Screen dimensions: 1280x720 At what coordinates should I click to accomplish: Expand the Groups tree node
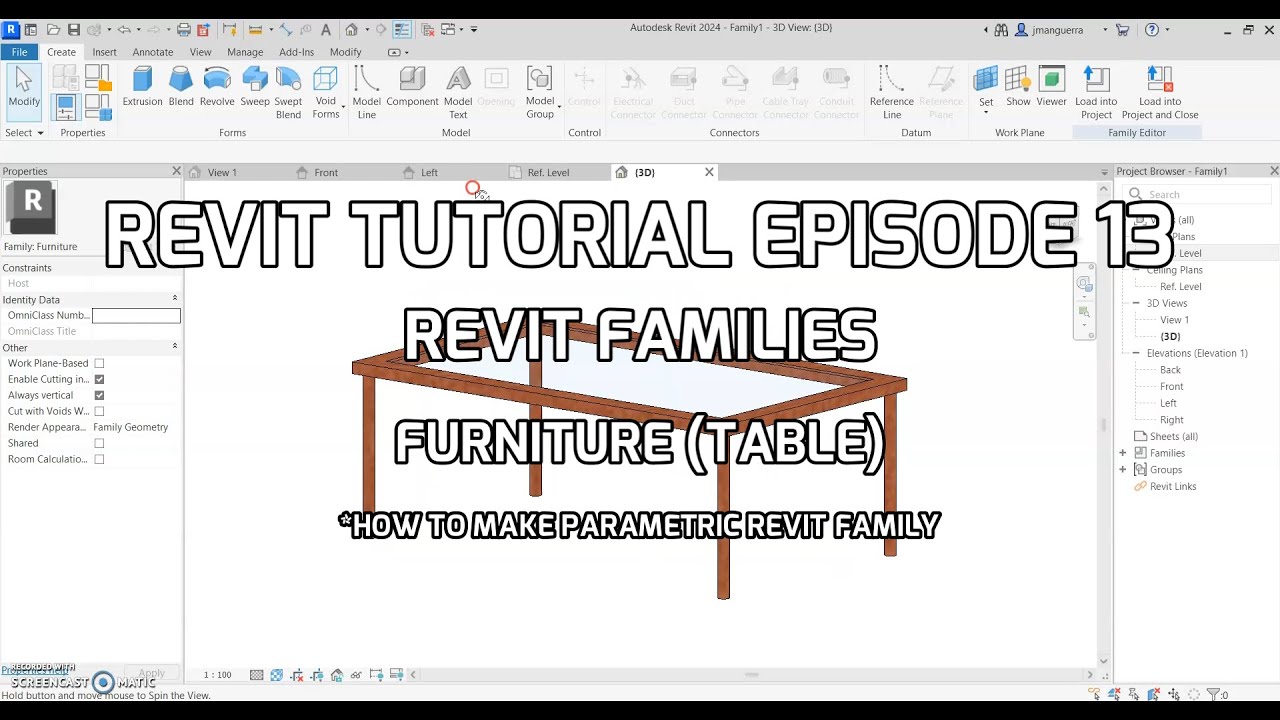(x=1123, y=469)
